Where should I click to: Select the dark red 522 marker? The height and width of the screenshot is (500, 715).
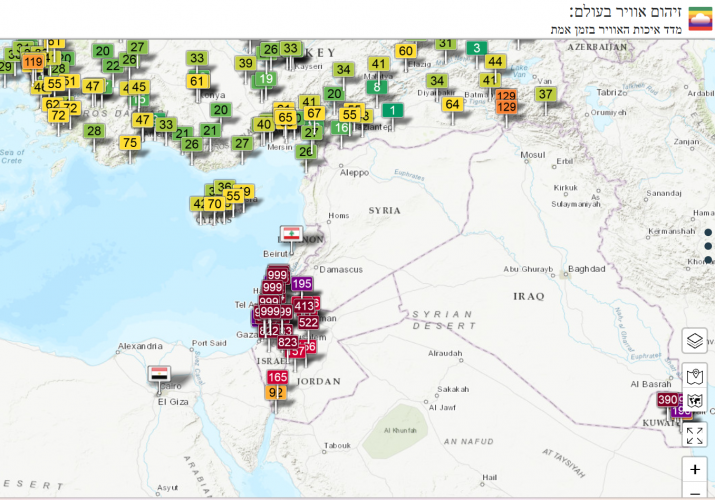[x=308, y=322]
